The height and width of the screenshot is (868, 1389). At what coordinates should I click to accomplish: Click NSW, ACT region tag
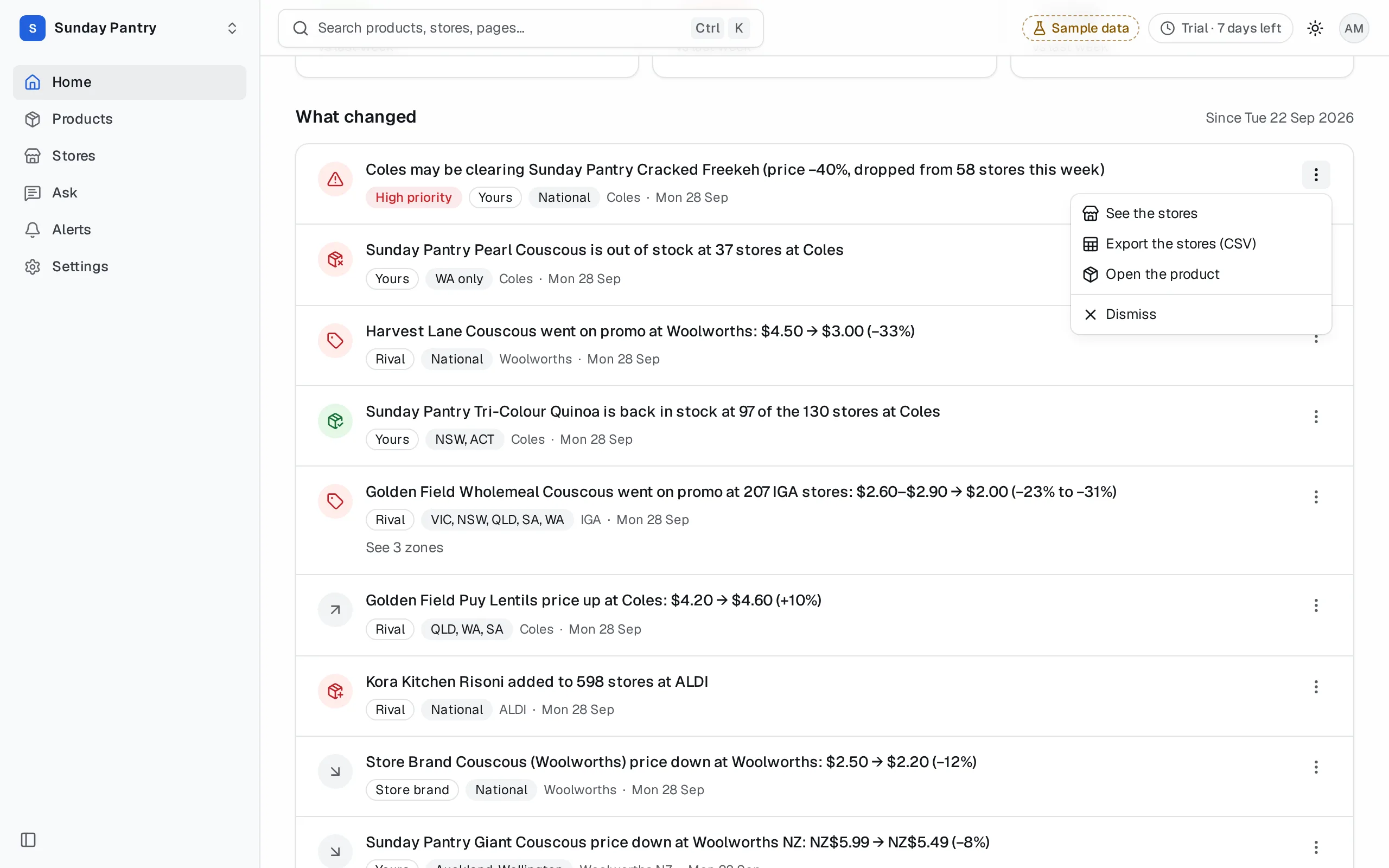tap(464, 440)
